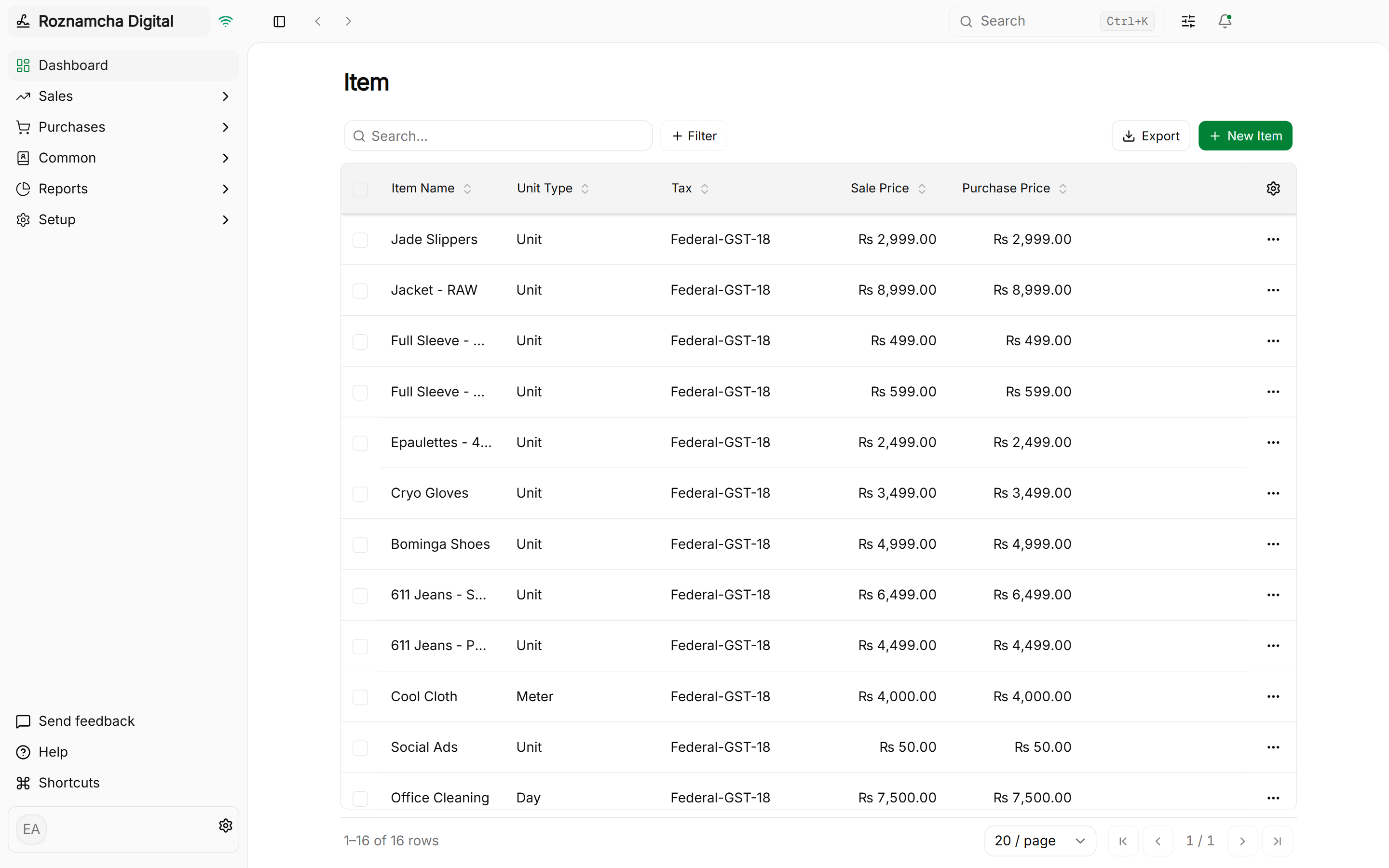
Task: Click the New Item button
Action: (x=1245, y=136)
